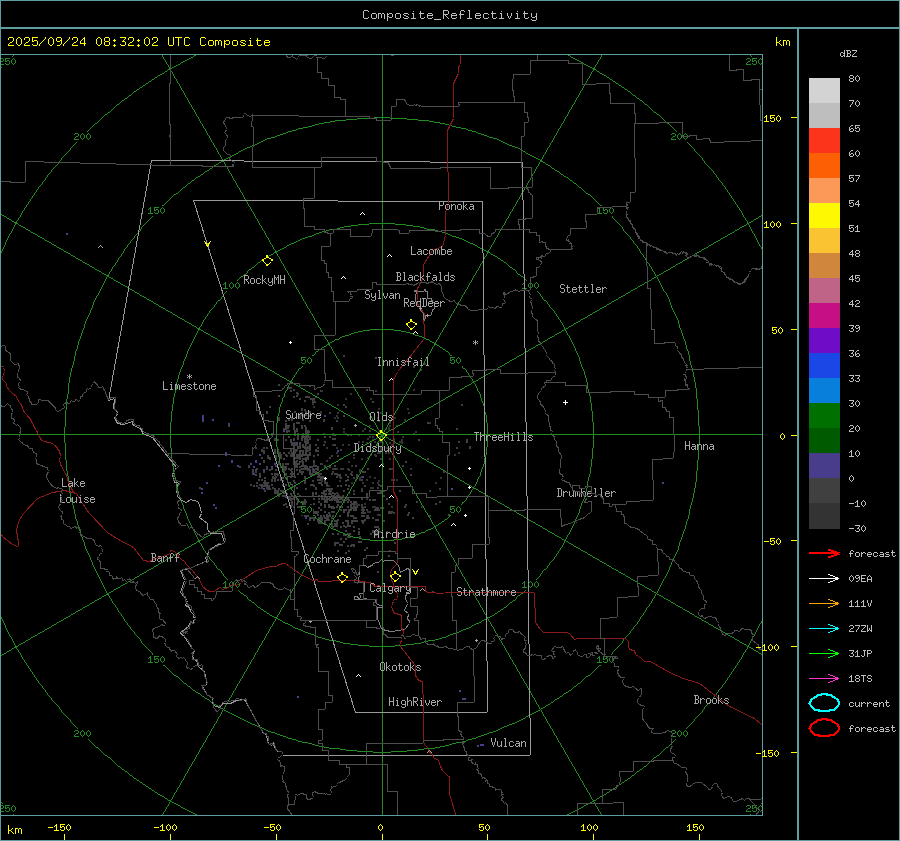The width and height of the screenshot is (900, 841).
Task: Click the UTC Composite timestamp text
Action: [x=139, y=42]
